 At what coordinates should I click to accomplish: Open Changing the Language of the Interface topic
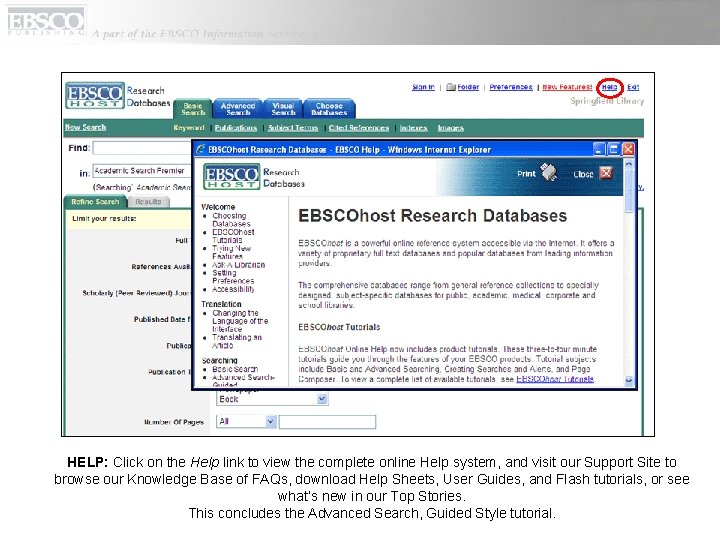click(240, 321)
